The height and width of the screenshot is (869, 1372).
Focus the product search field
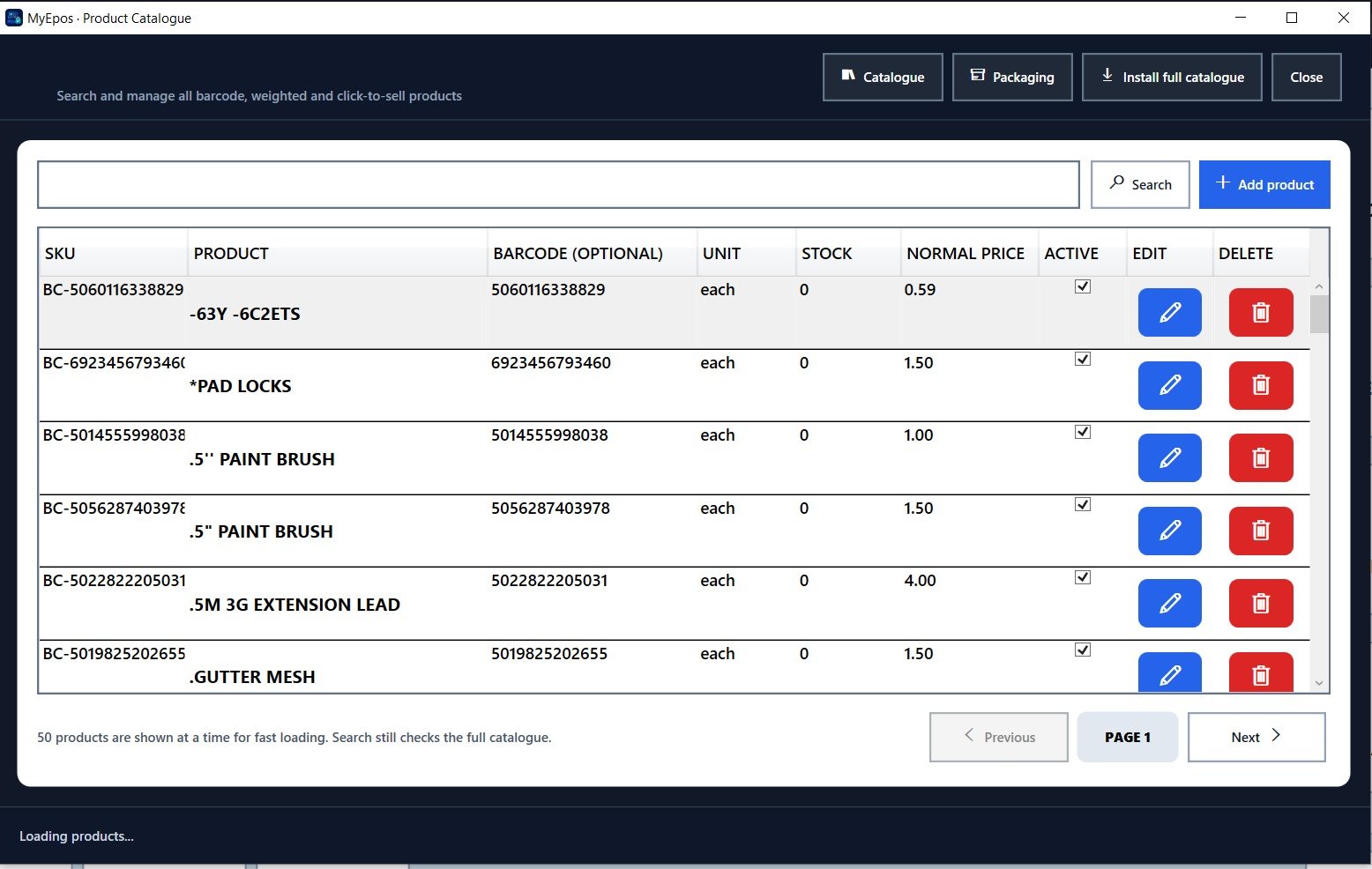click(x=558, y=184)
